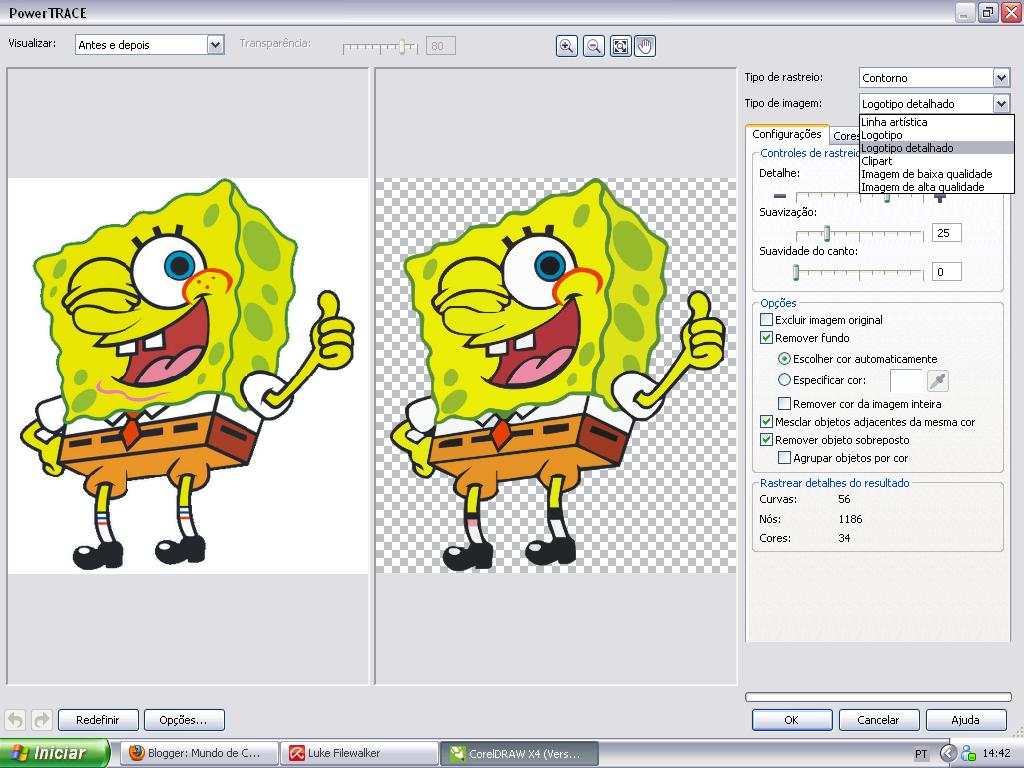Switch to CorelDRAW X4 taskbar item
This screenshot has height=768, width=1024.
pyautogui.click(x=519, y=754)
